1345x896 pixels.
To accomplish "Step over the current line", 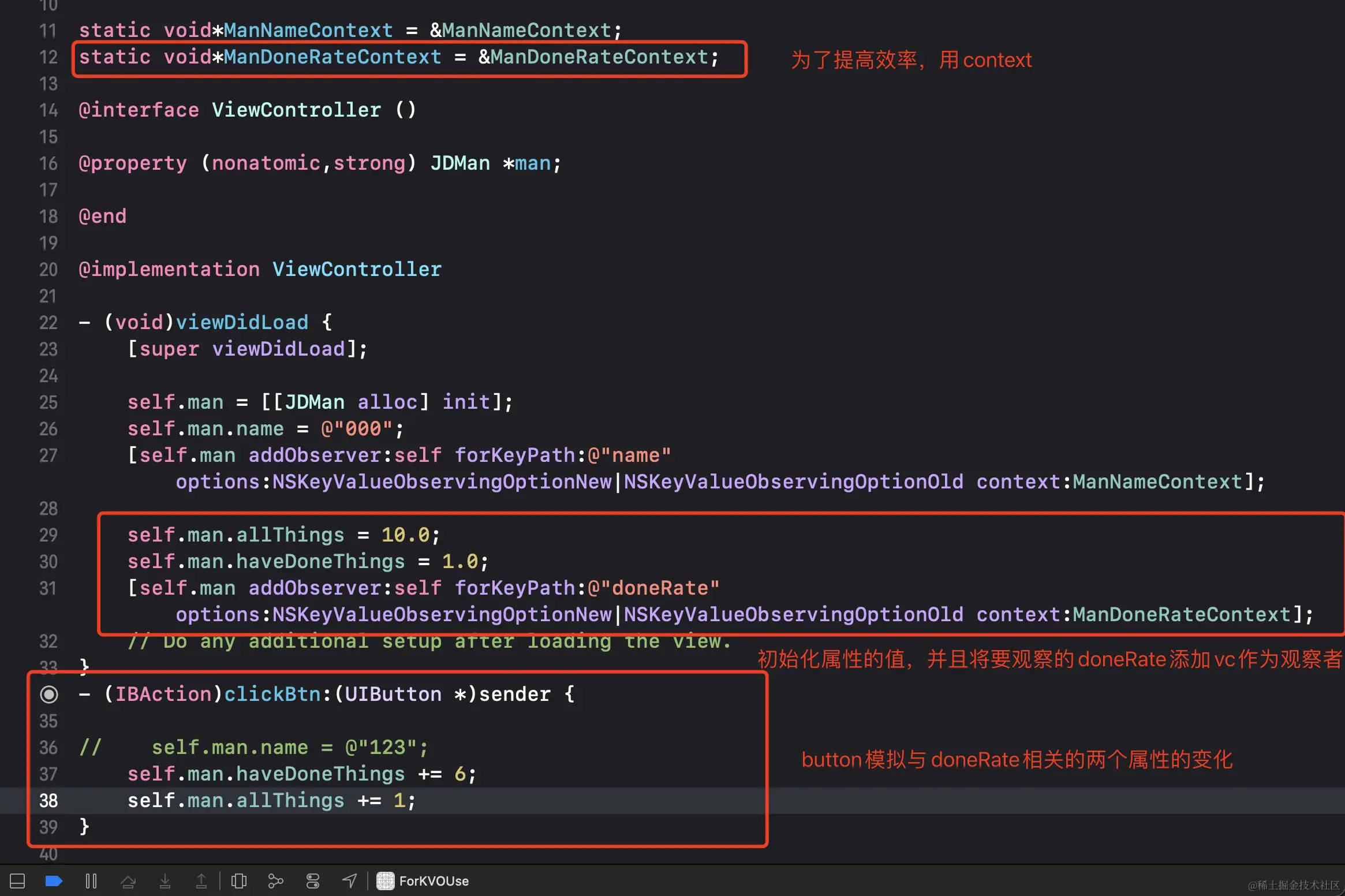I will [x=128, y=880].
